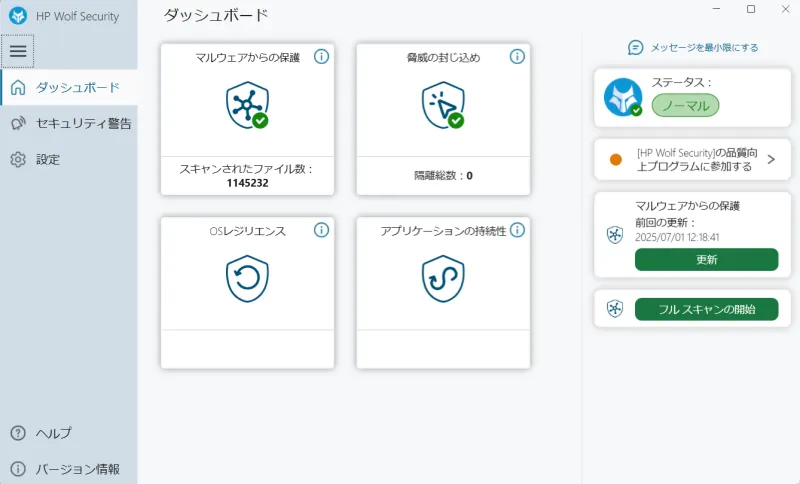Click the home icon beside ダッシュボード
The width and height of the screenshot is (800, 484).
click(x=18, y=87)
